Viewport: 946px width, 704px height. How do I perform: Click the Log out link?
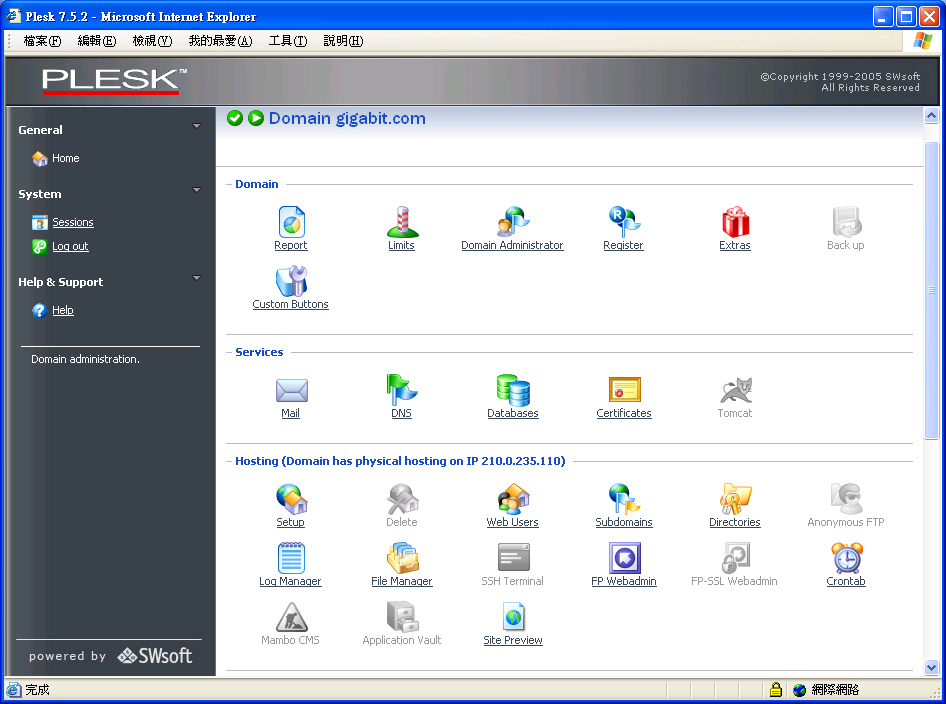tap(70, 246)
